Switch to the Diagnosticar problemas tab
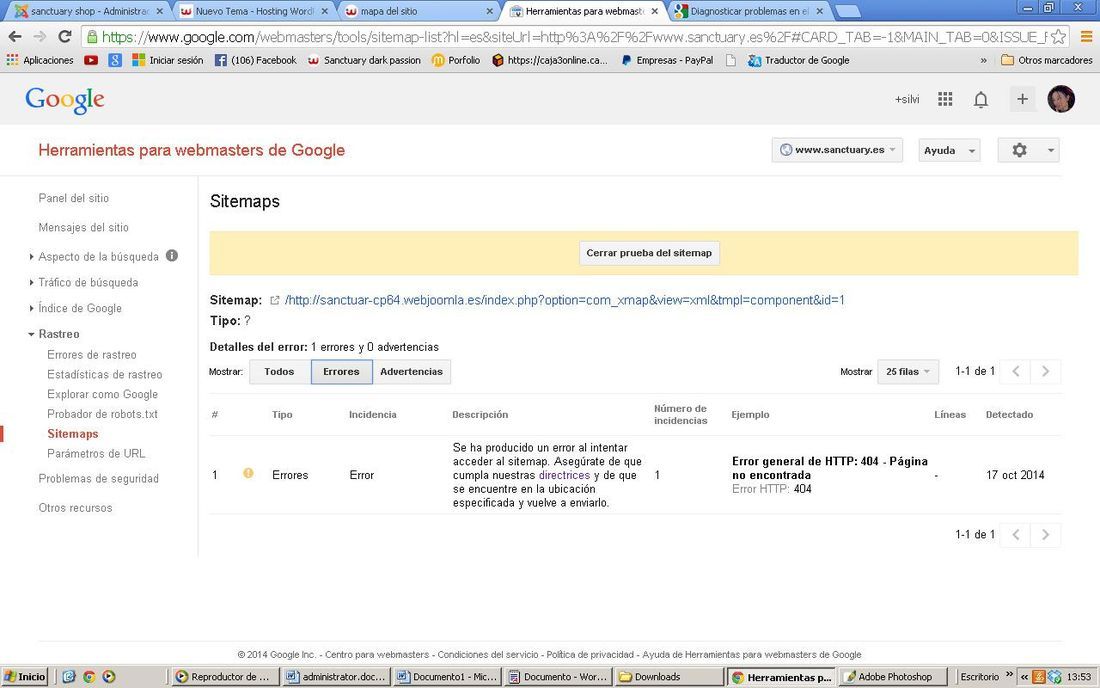Viewport: 1100px width, 688px height. (749, 11)
